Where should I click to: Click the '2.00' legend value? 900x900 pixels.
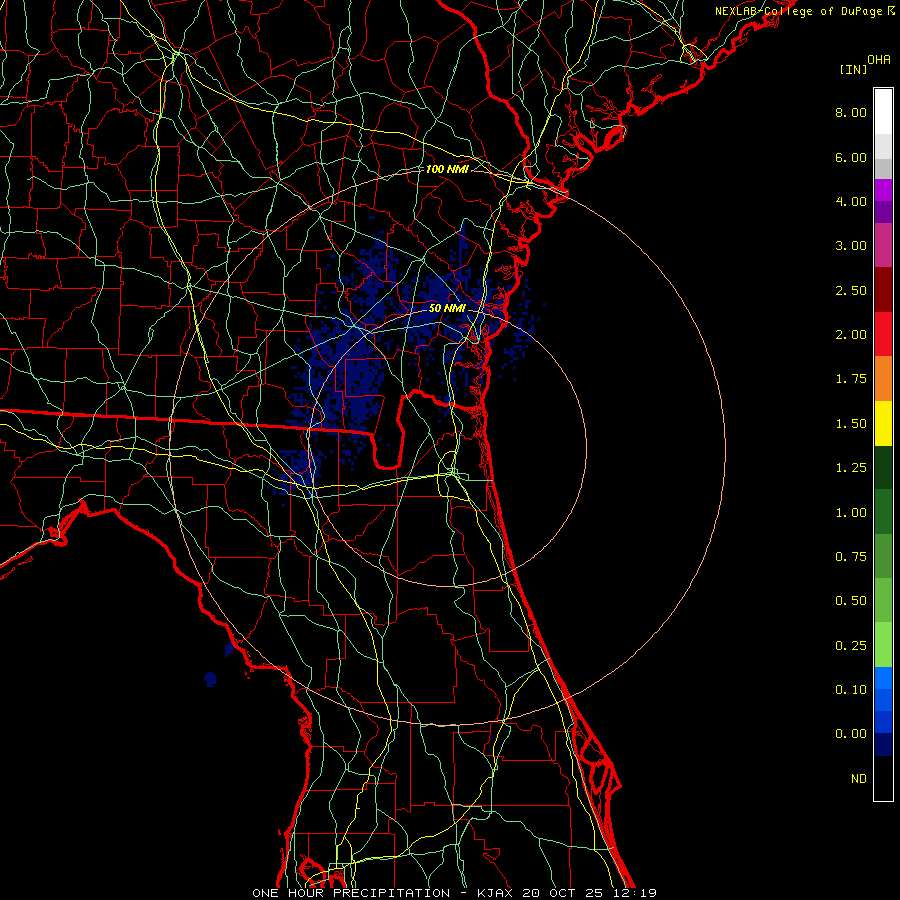[851, 335]
